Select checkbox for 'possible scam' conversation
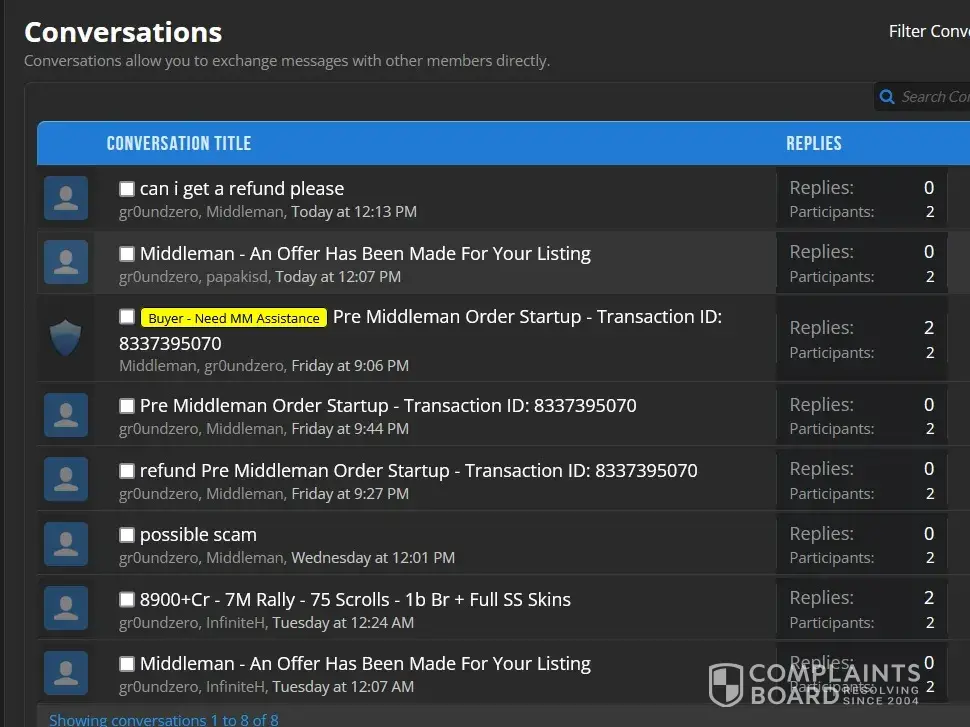This screenshot has width=970, height=727. pyautogui.click(x=127, y=535)
